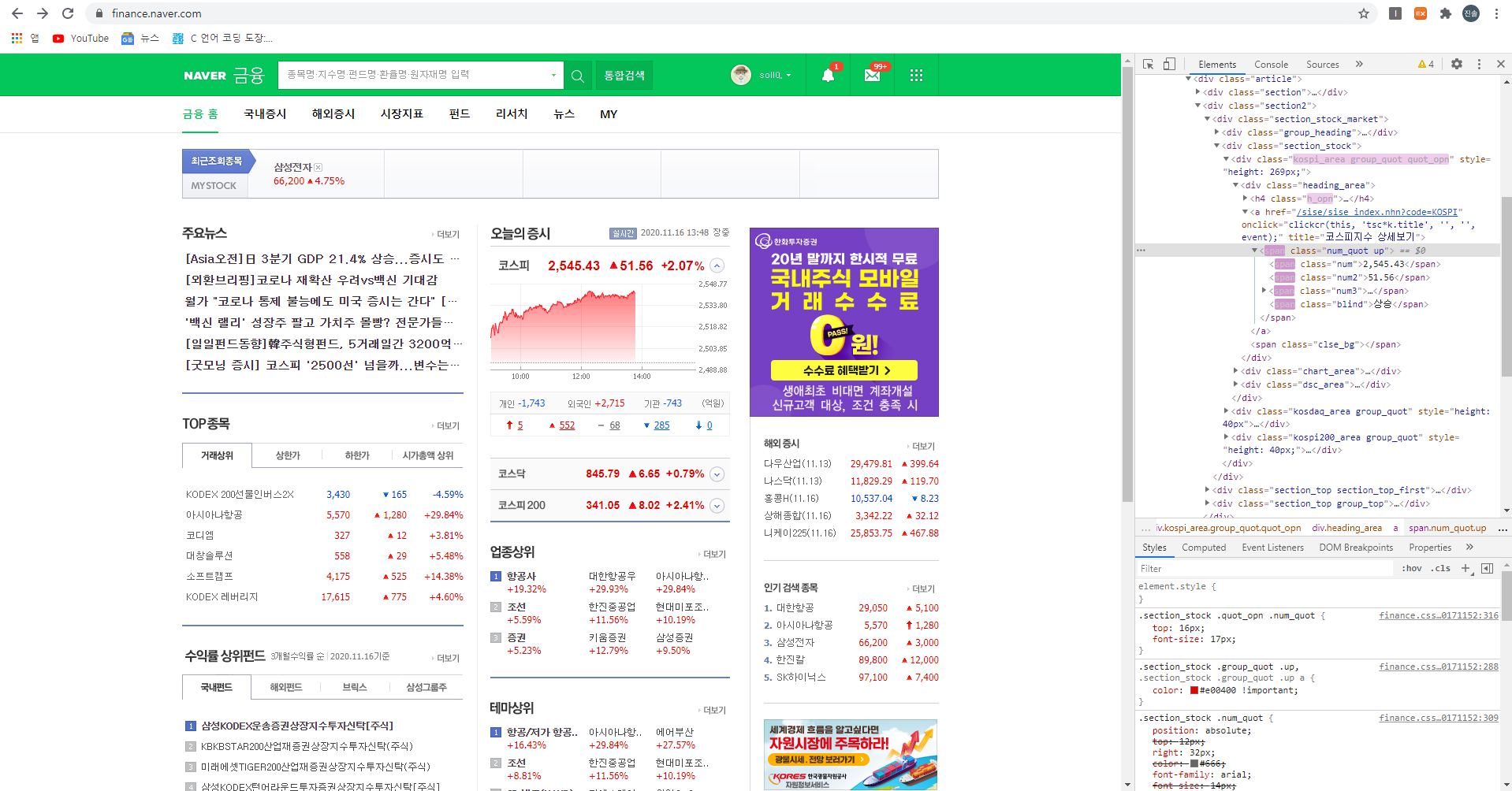This screenshot has height=791, width=1512.
Task: Click the browser forward arrow
Action: click(x=43, y=13)
